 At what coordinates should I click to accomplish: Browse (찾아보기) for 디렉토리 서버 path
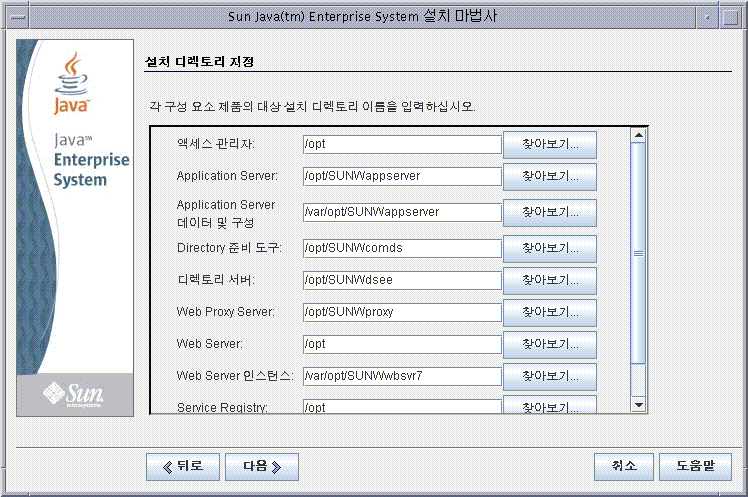click(x=550, y=280)
